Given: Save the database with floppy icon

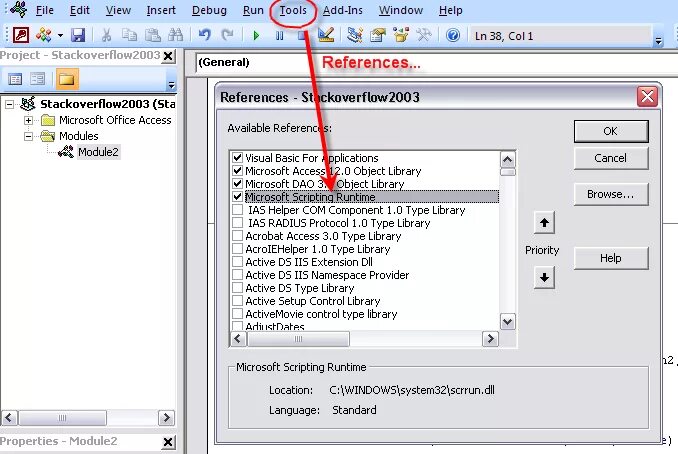Looking at the screenshot, I should pyautogui.click(x=78, y=35).
